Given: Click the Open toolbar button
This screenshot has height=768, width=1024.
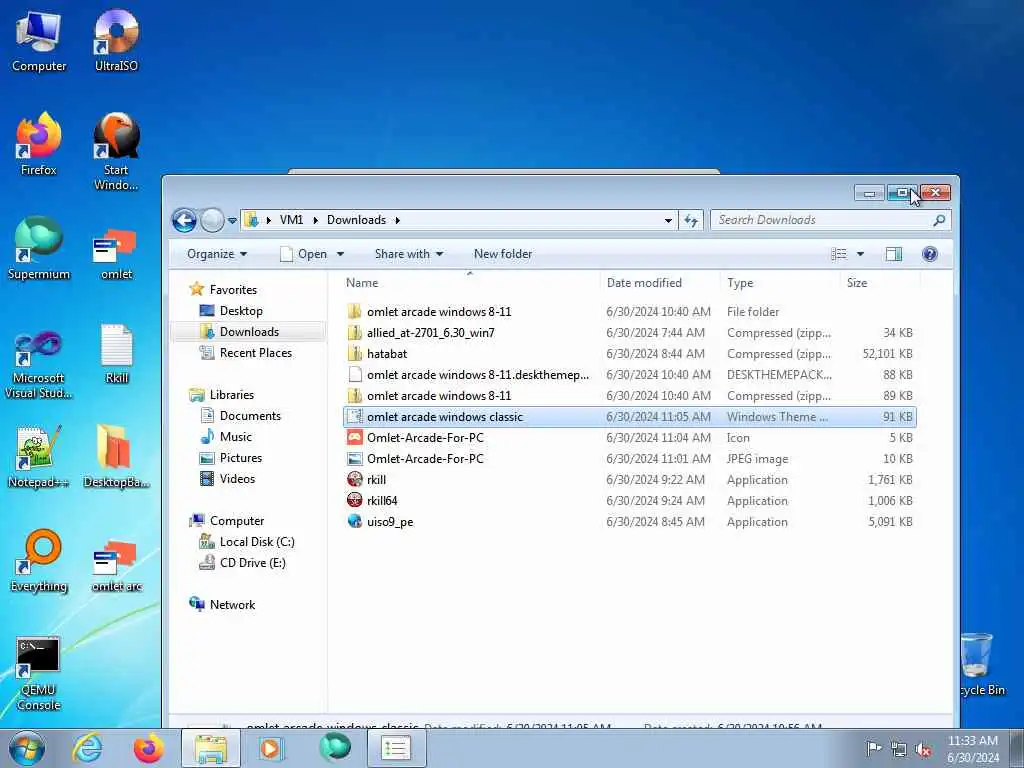Looking at the screenshot, I should [304, 254].
